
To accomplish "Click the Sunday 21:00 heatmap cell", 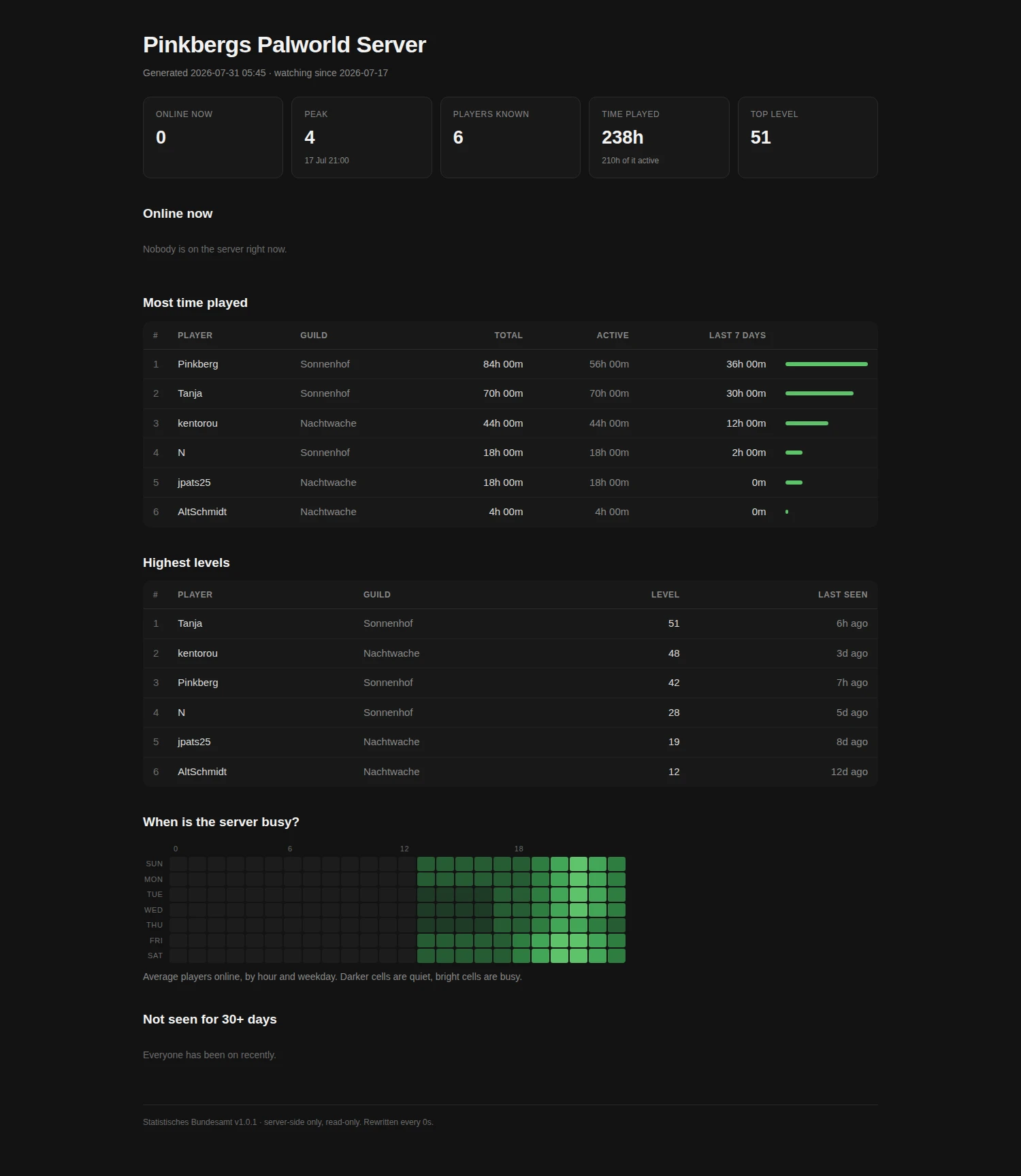I will [x=579, y=864].
